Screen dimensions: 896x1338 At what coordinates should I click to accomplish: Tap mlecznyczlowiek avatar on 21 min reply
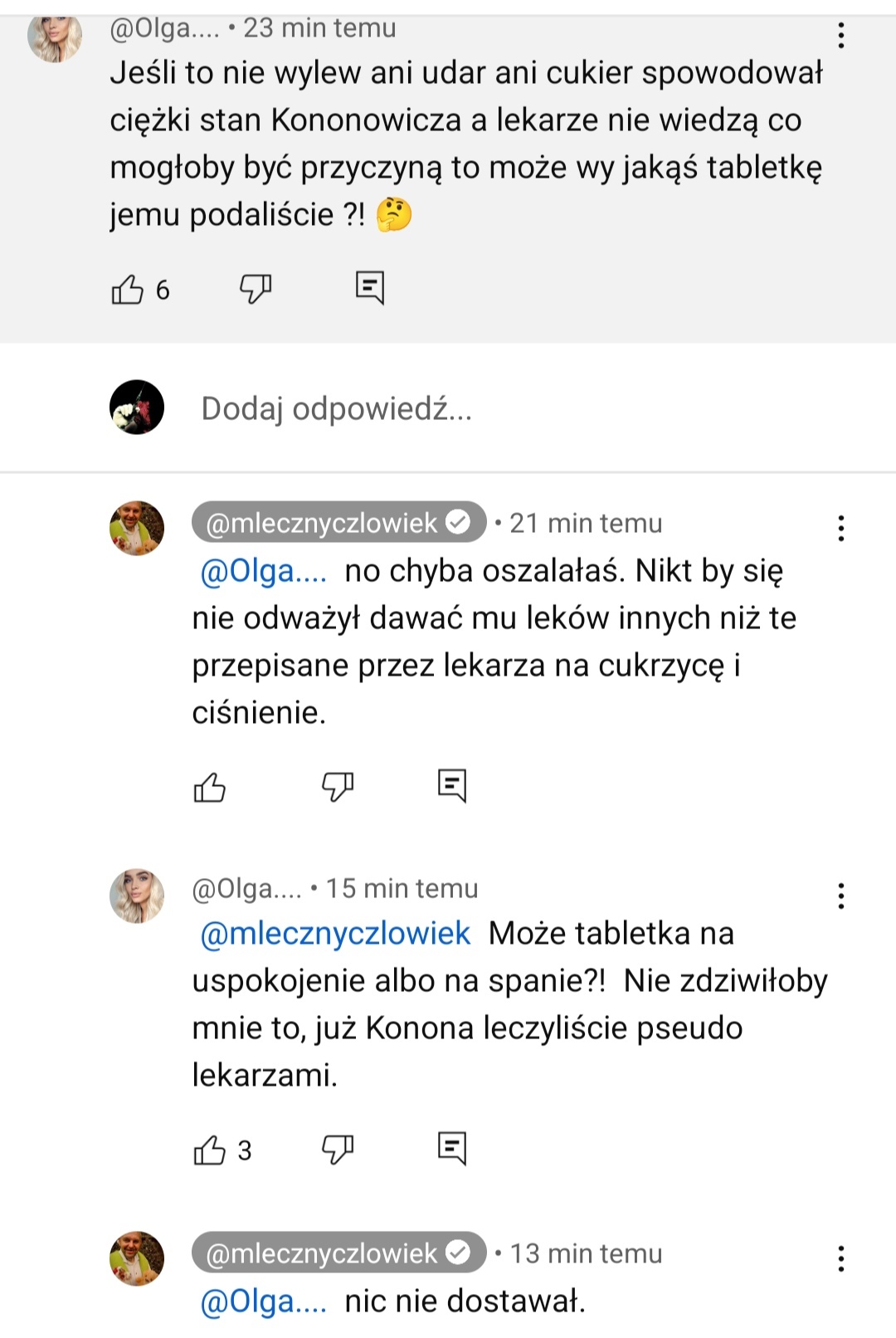click(137, 528)
